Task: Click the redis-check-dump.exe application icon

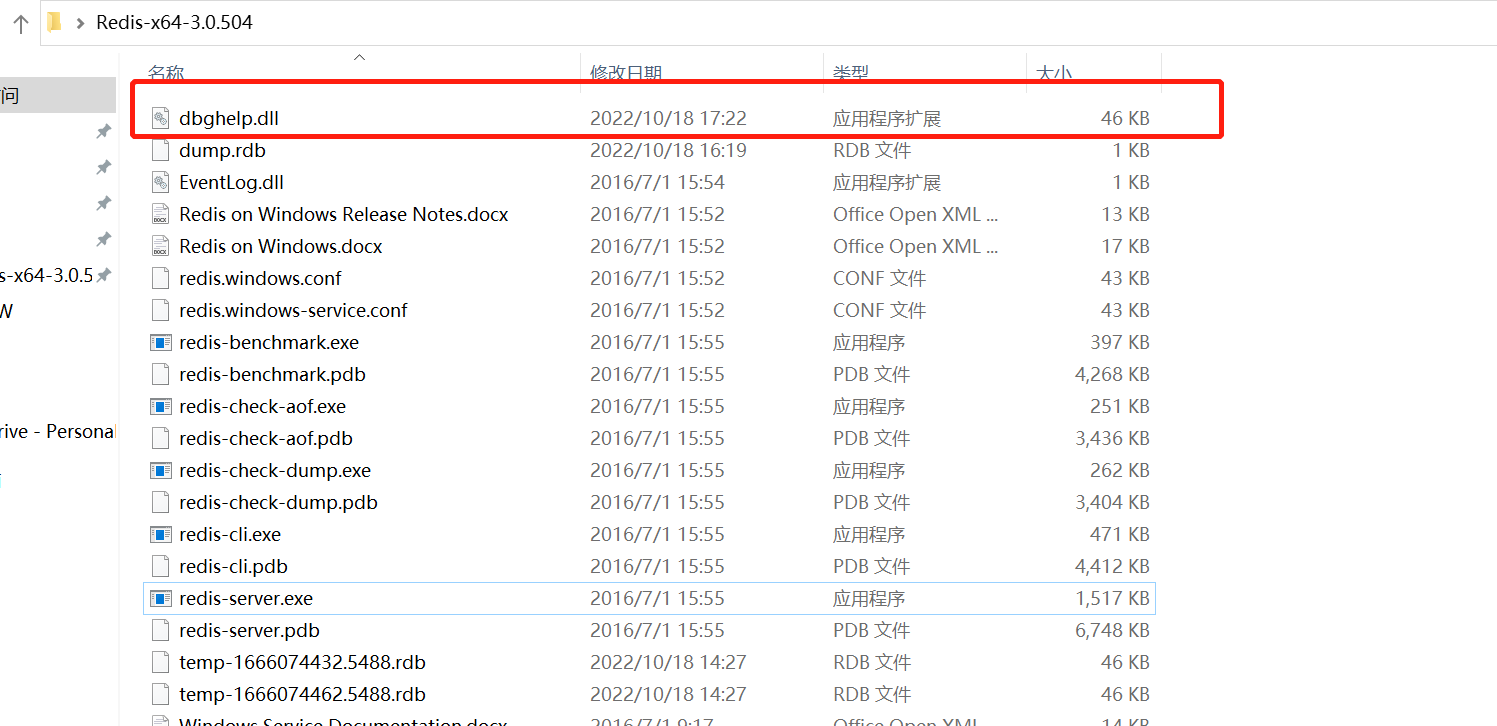Action: [160, 470]
